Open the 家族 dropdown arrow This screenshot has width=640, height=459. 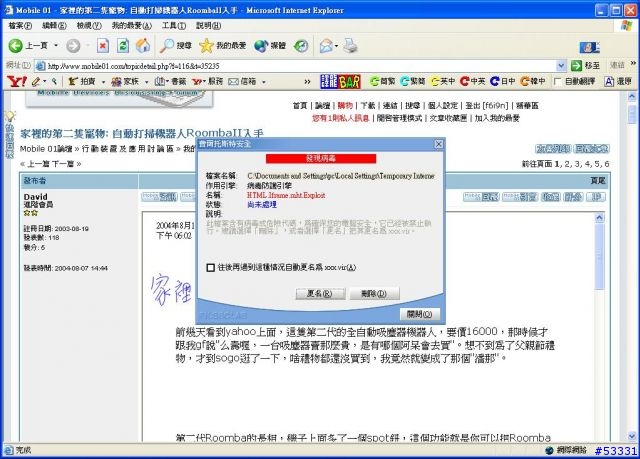point(146,82)
